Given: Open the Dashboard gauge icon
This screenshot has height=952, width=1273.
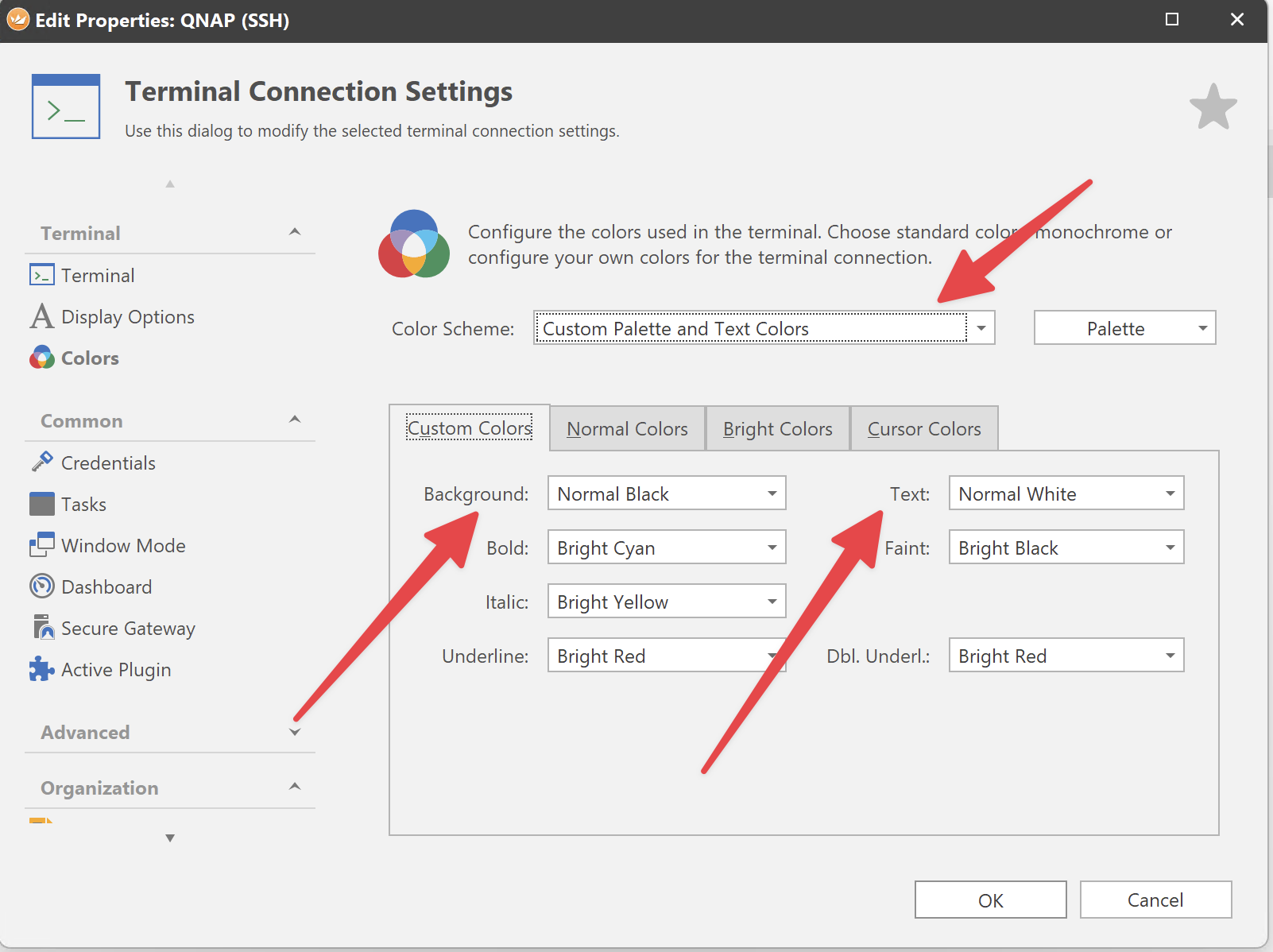Looking at the screenshot, I should [42, 586].
